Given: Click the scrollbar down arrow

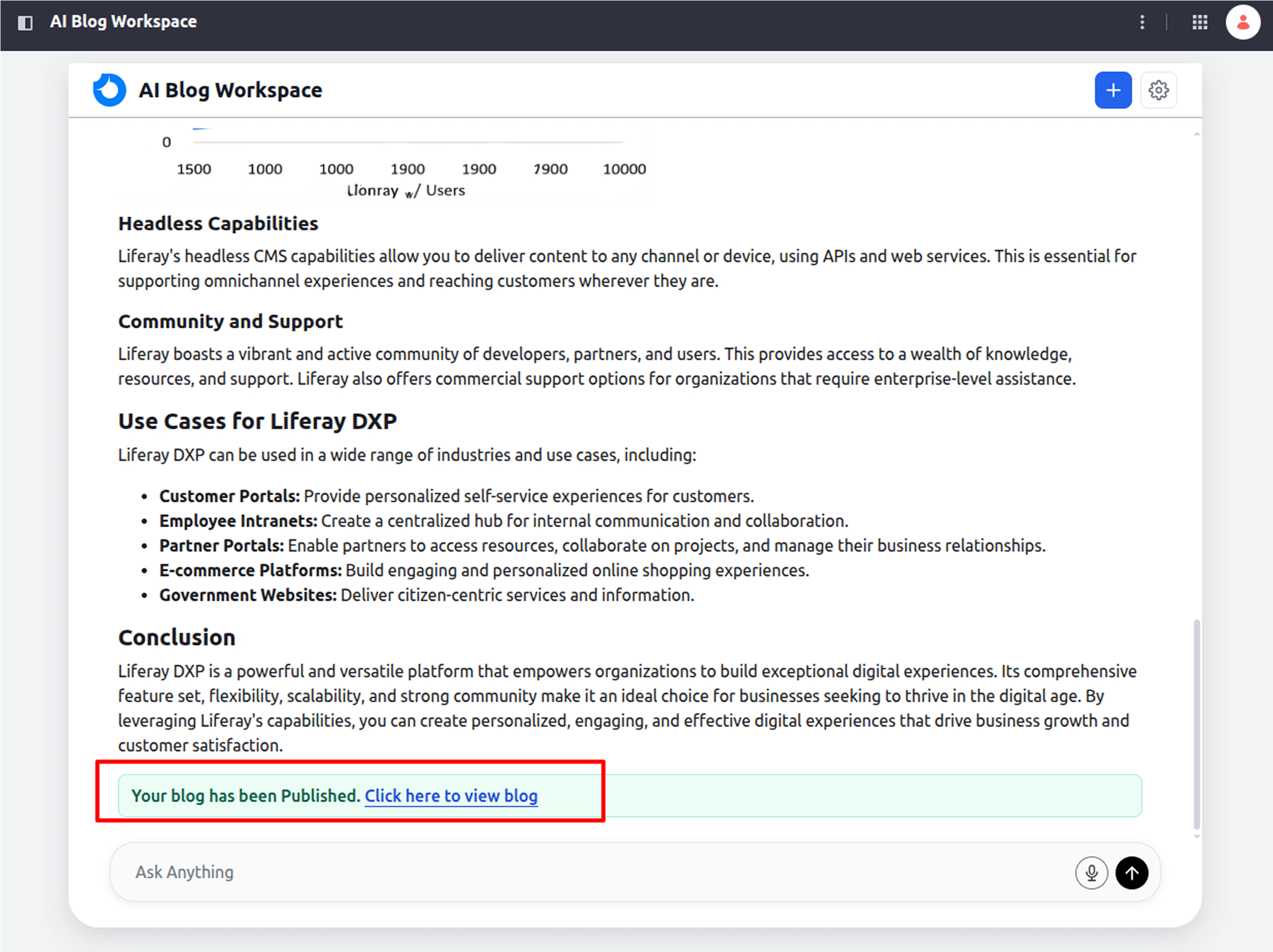Looking at the screenshot, I should pos(1196,836).
